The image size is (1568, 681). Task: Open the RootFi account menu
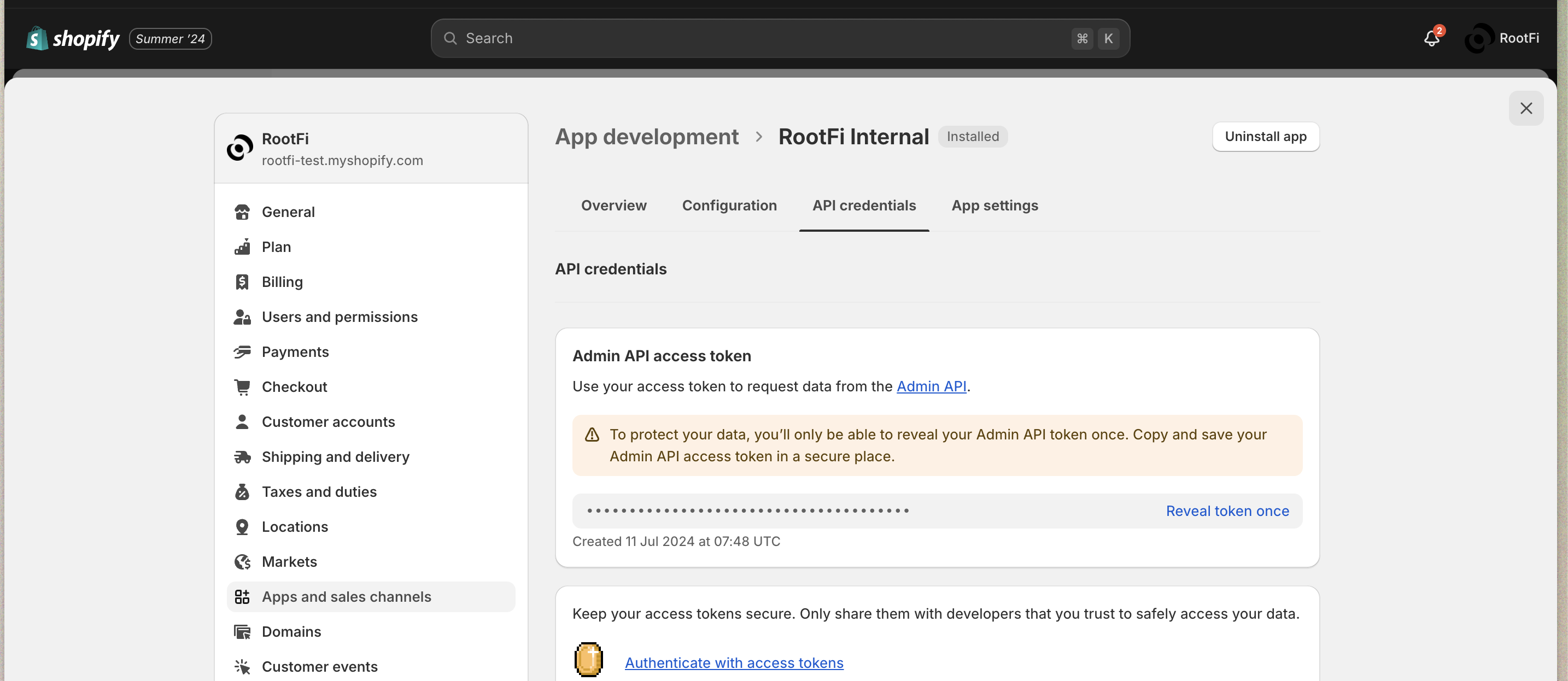click(x=1502, y=38)
